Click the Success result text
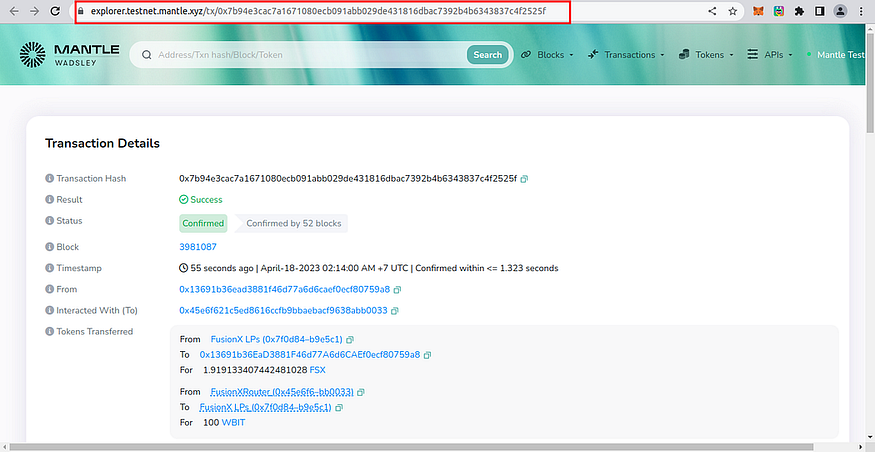875x452 pixels. [206, 200]
